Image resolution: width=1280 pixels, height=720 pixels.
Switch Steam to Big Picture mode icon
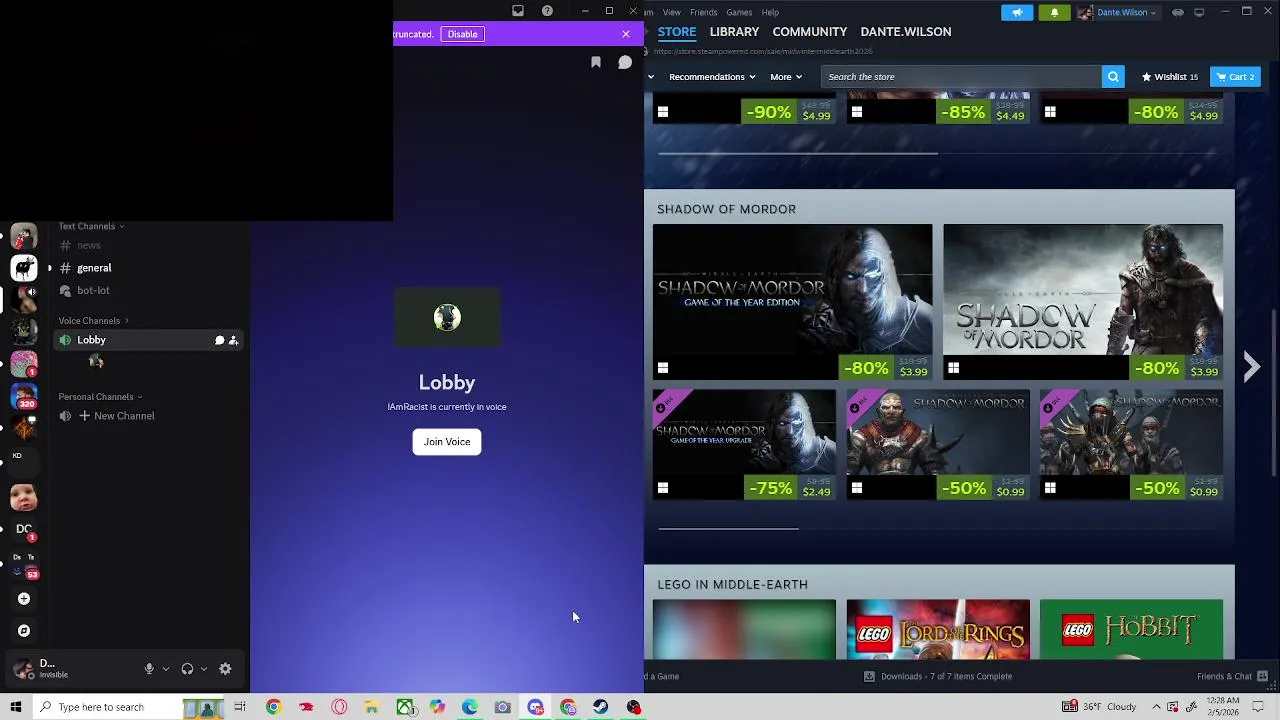(1199, 12)
